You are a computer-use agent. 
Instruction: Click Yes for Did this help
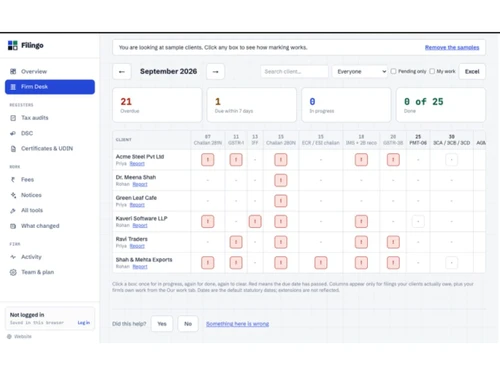click(x=162, y=324)
